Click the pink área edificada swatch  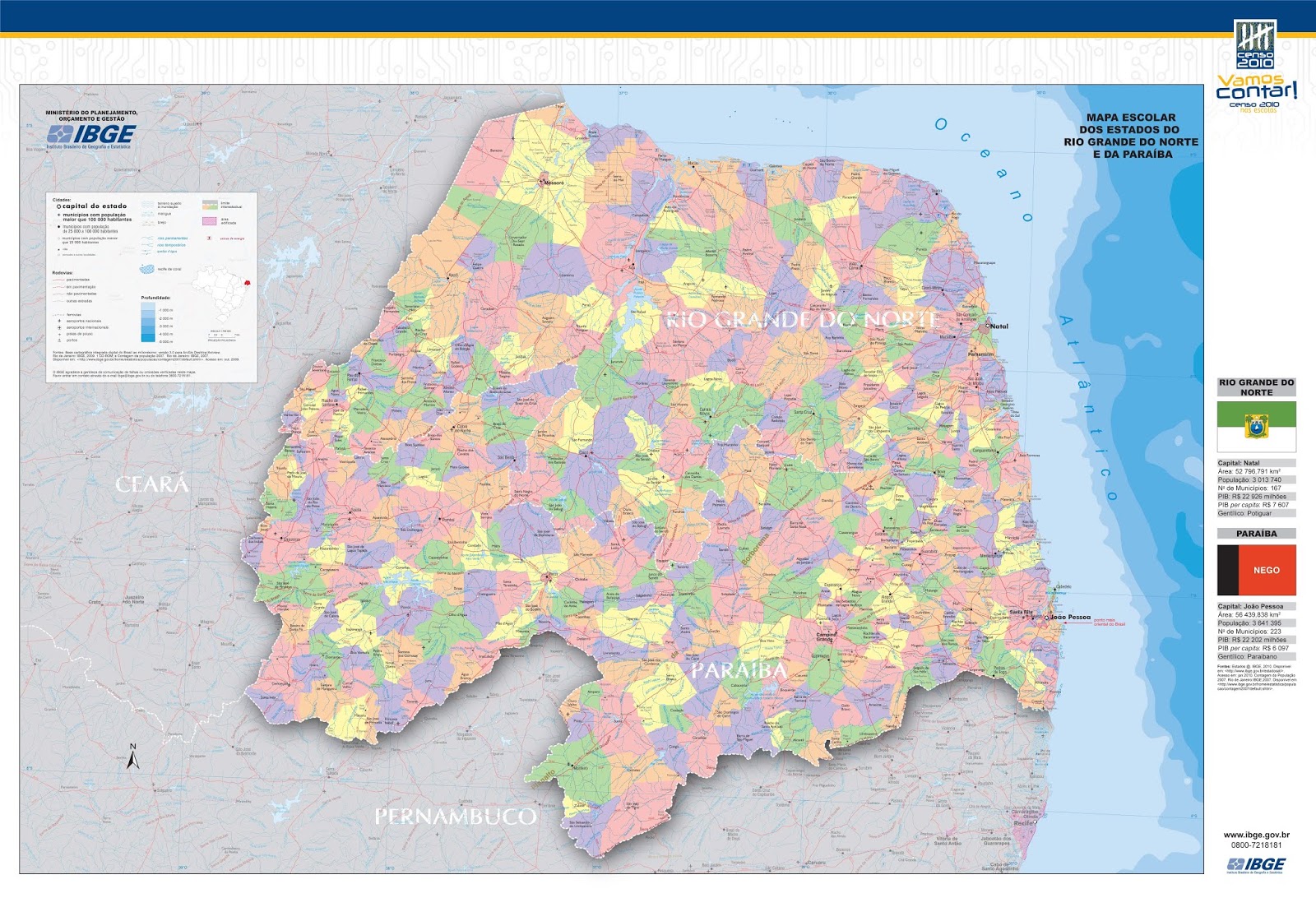click(x=209, y=221)
